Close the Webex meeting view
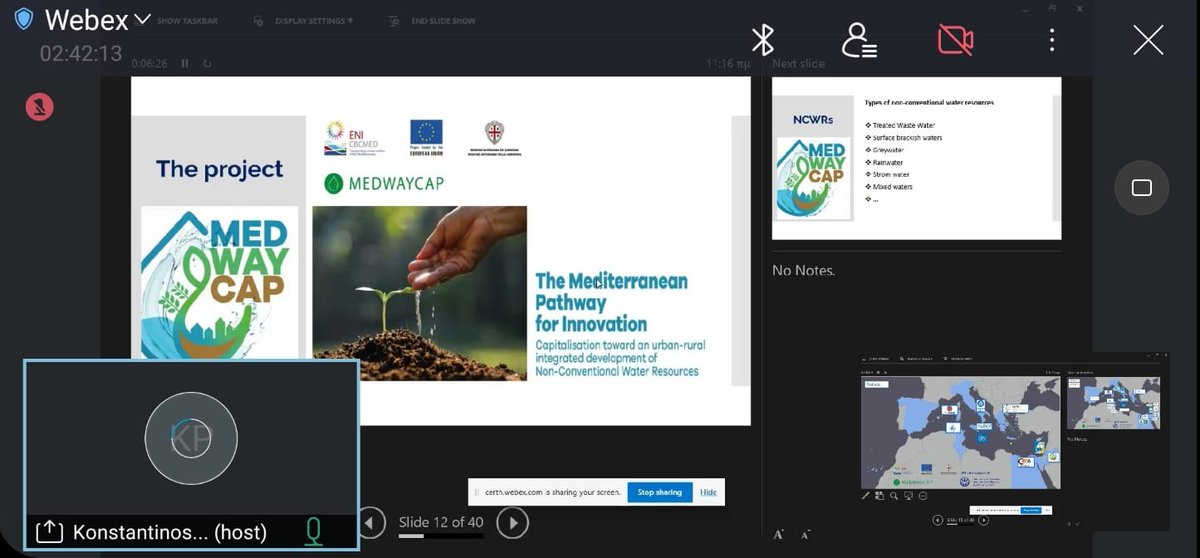Viewport: 1200px width, 558px height. click(x=1148, y=40)
